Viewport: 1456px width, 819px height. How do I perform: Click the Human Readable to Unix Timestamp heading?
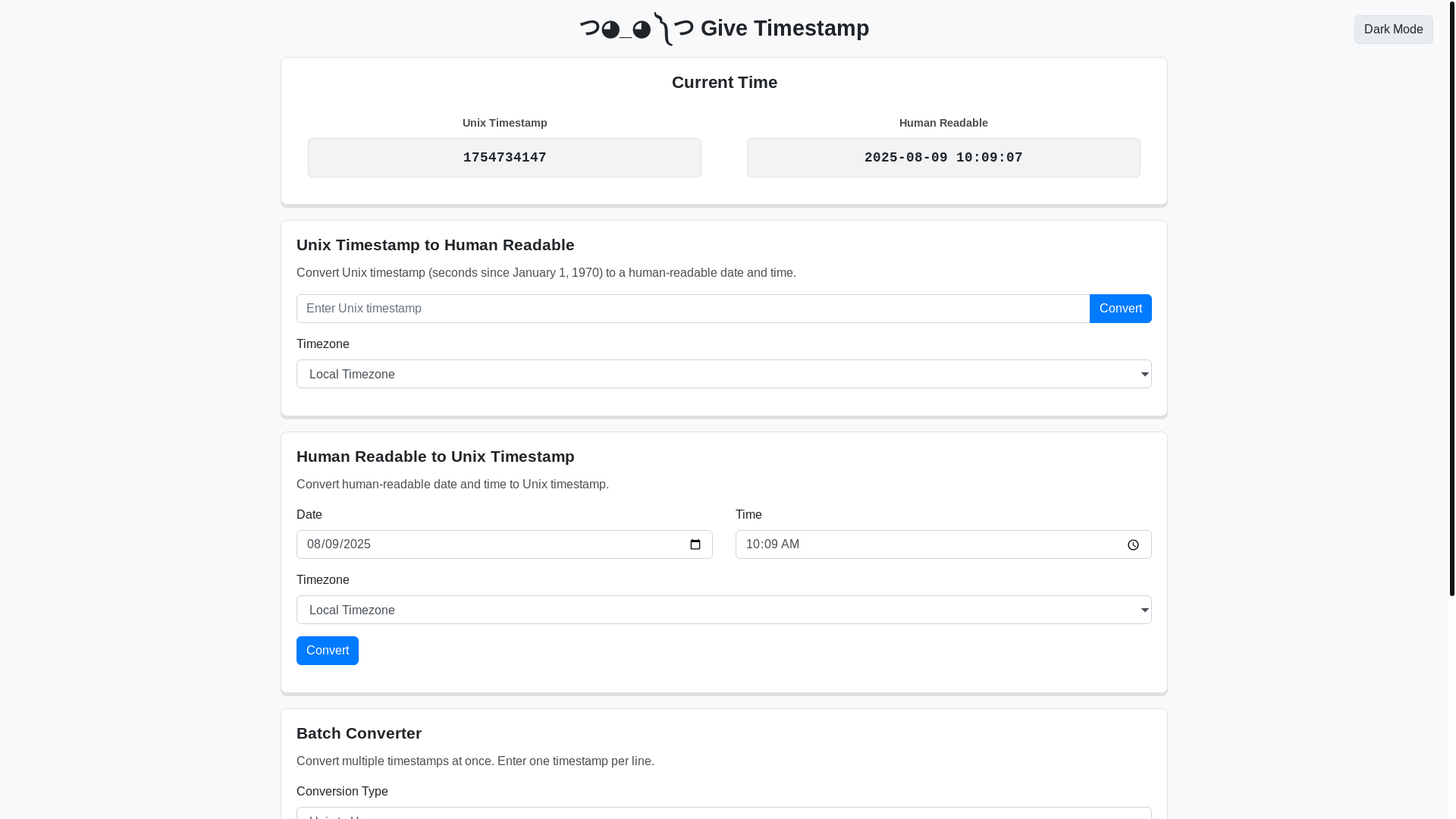point(435,457)
